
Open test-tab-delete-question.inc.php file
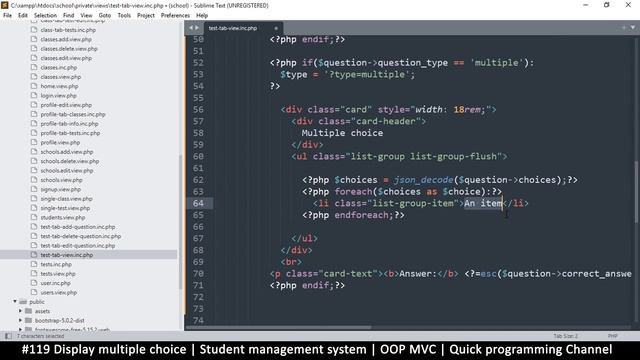click(x=81, y=236)
